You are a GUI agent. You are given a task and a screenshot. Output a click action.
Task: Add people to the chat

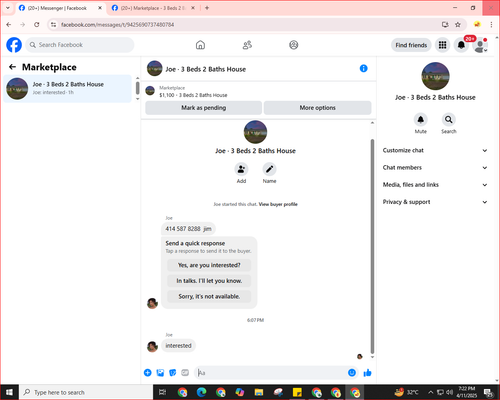click(241, 169)
